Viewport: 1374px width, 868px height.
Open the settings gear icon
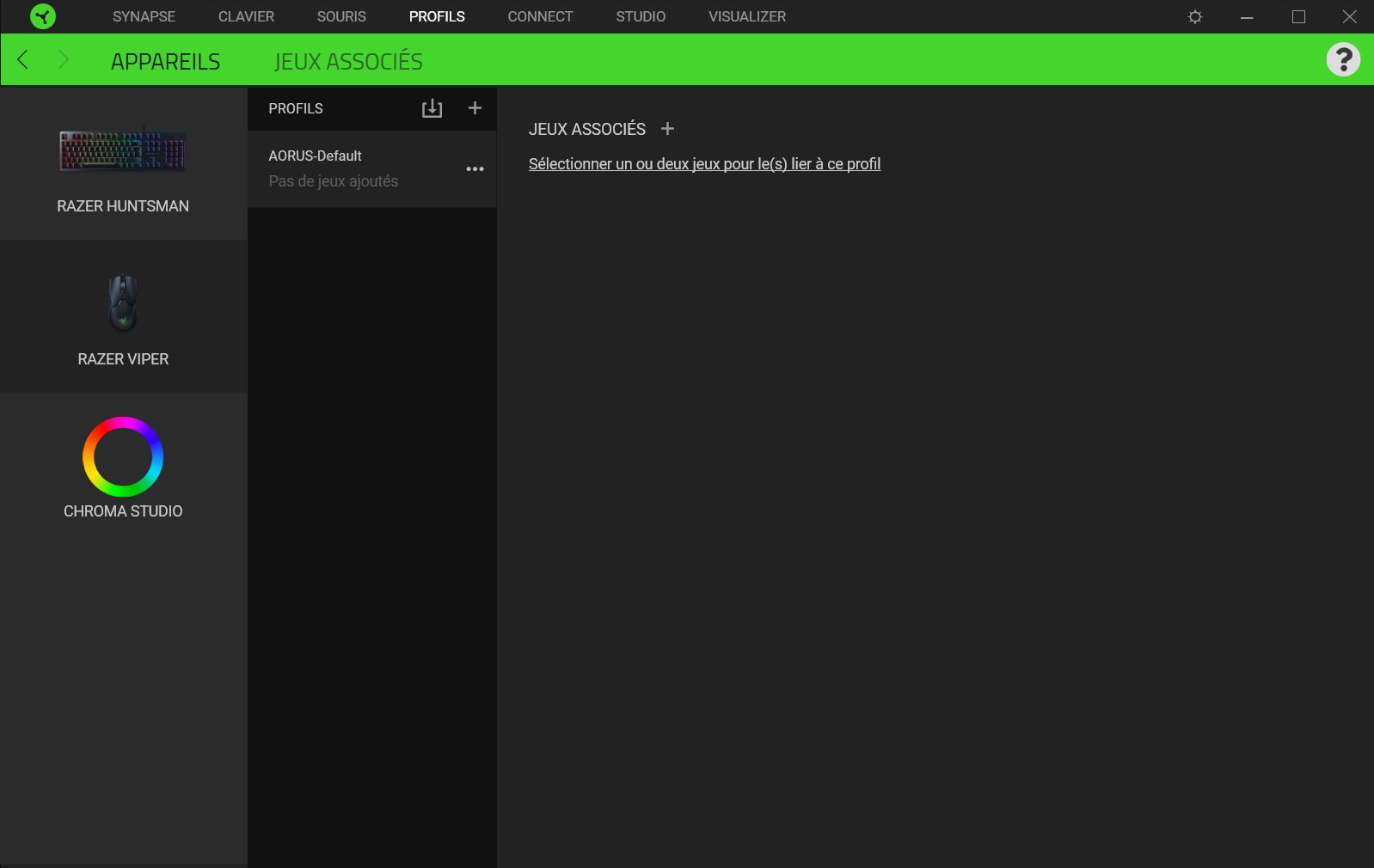click(1195, 16)
